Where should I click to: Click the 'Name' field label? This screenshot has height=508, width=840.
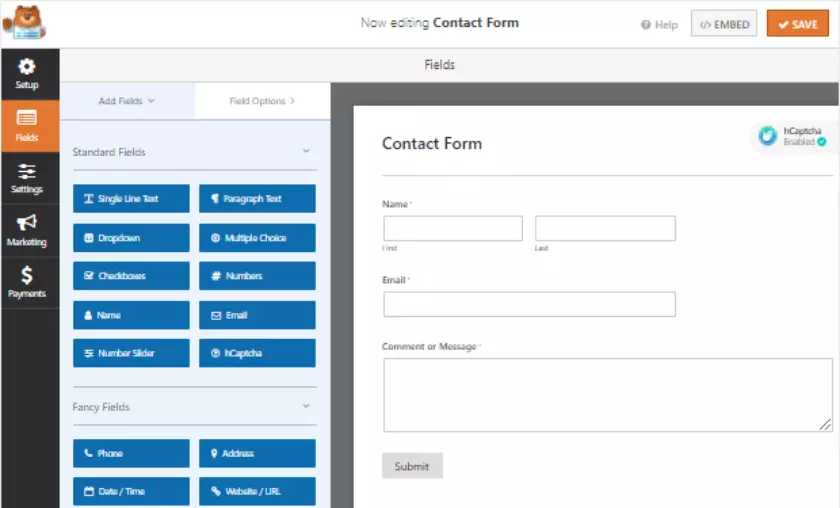pos(395,204)
